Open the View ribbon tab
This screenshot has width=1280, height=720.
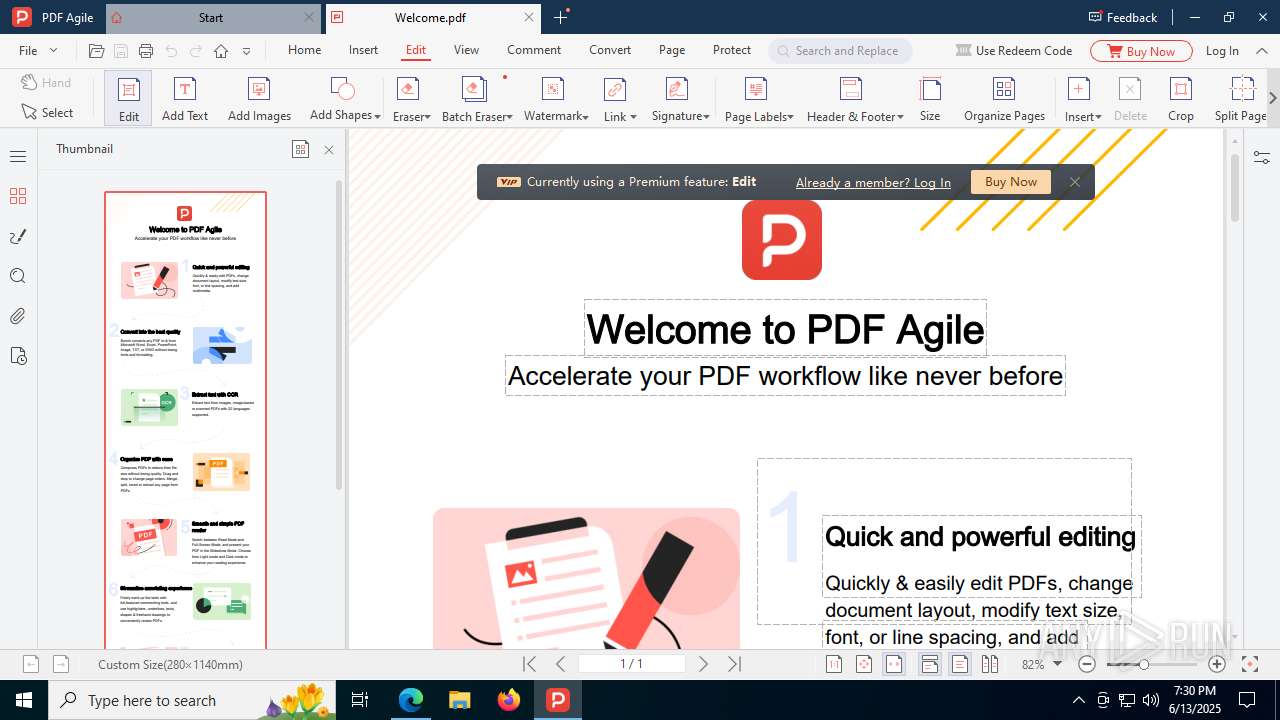click(x=466, y=50)
